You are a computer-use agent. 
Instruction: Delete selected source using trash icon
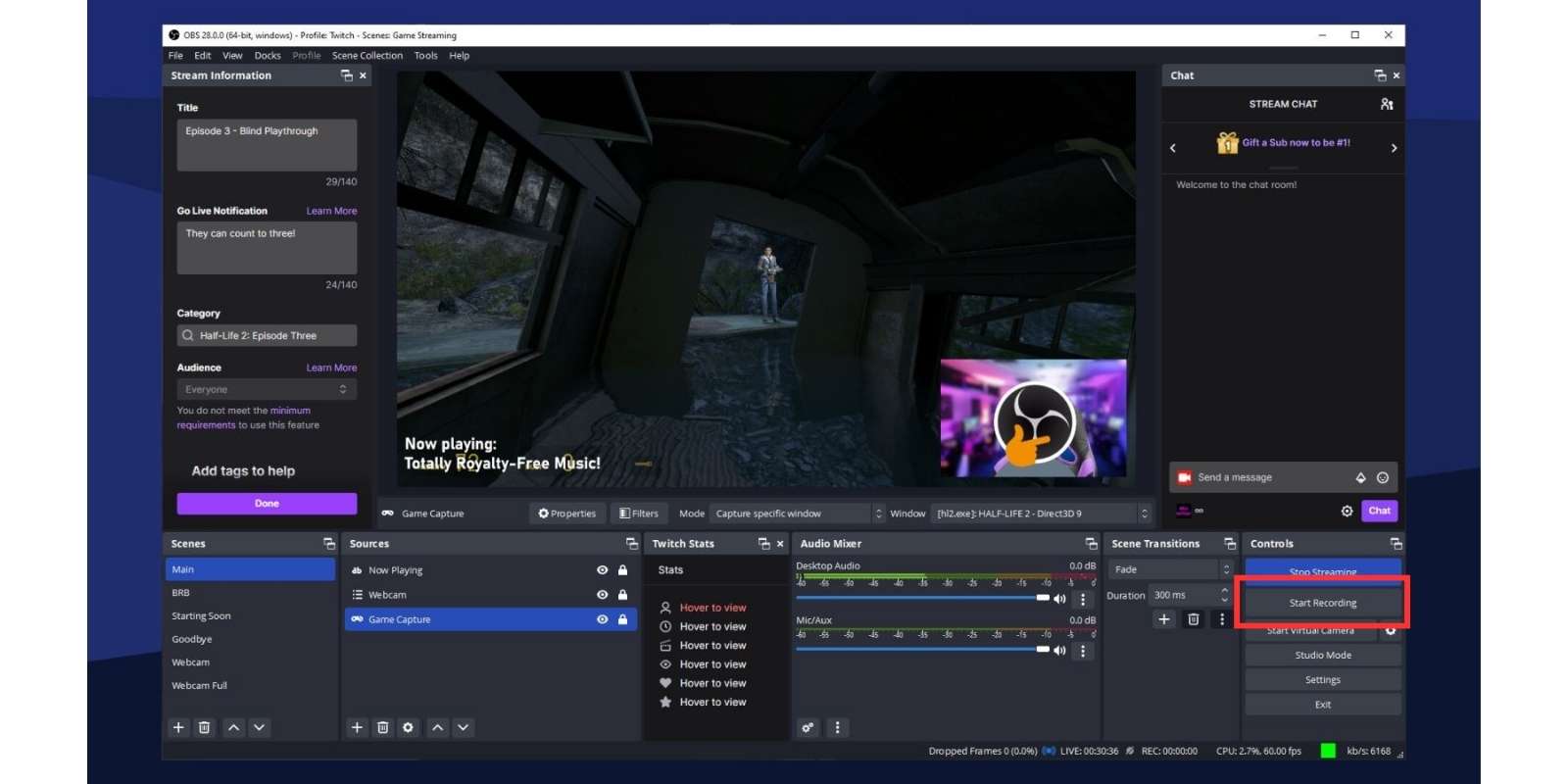point(383,727)
